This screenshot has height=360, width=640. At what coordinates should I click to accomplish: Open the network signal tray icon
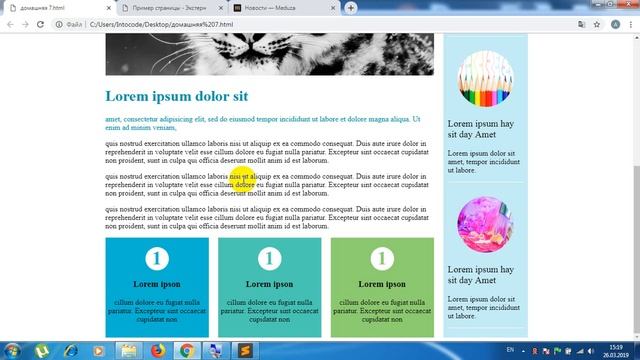[580, 351]
